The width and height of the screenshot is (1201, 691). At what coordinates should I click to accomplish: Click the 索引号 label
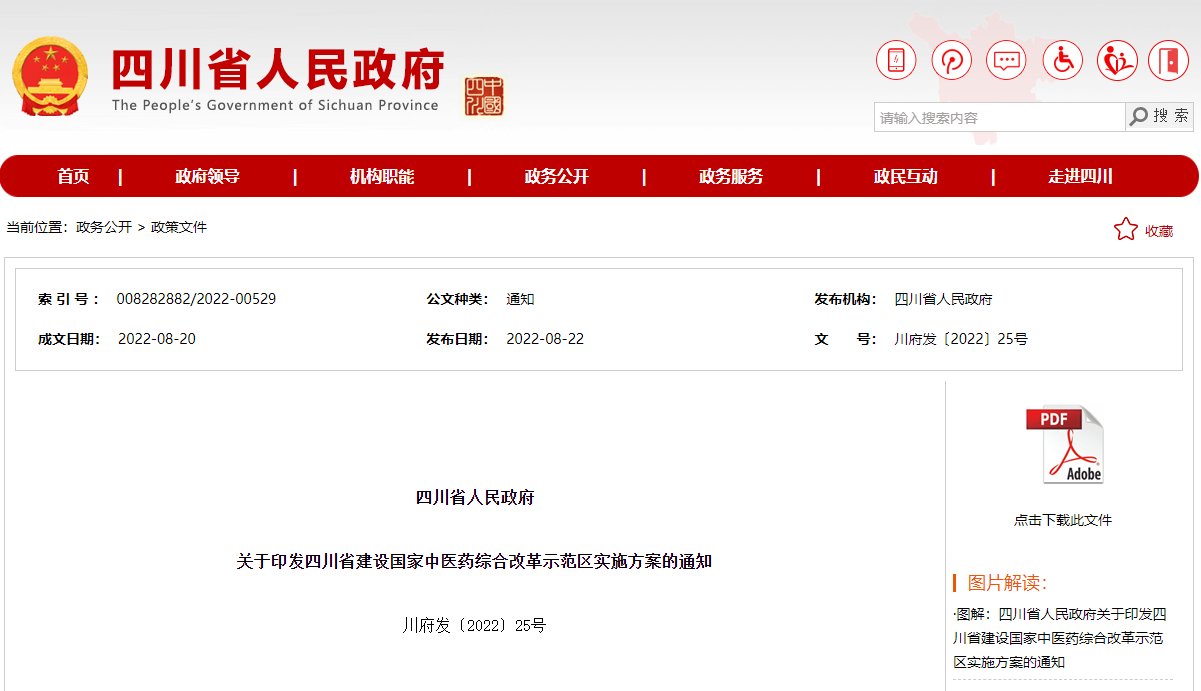pos(69,299)
